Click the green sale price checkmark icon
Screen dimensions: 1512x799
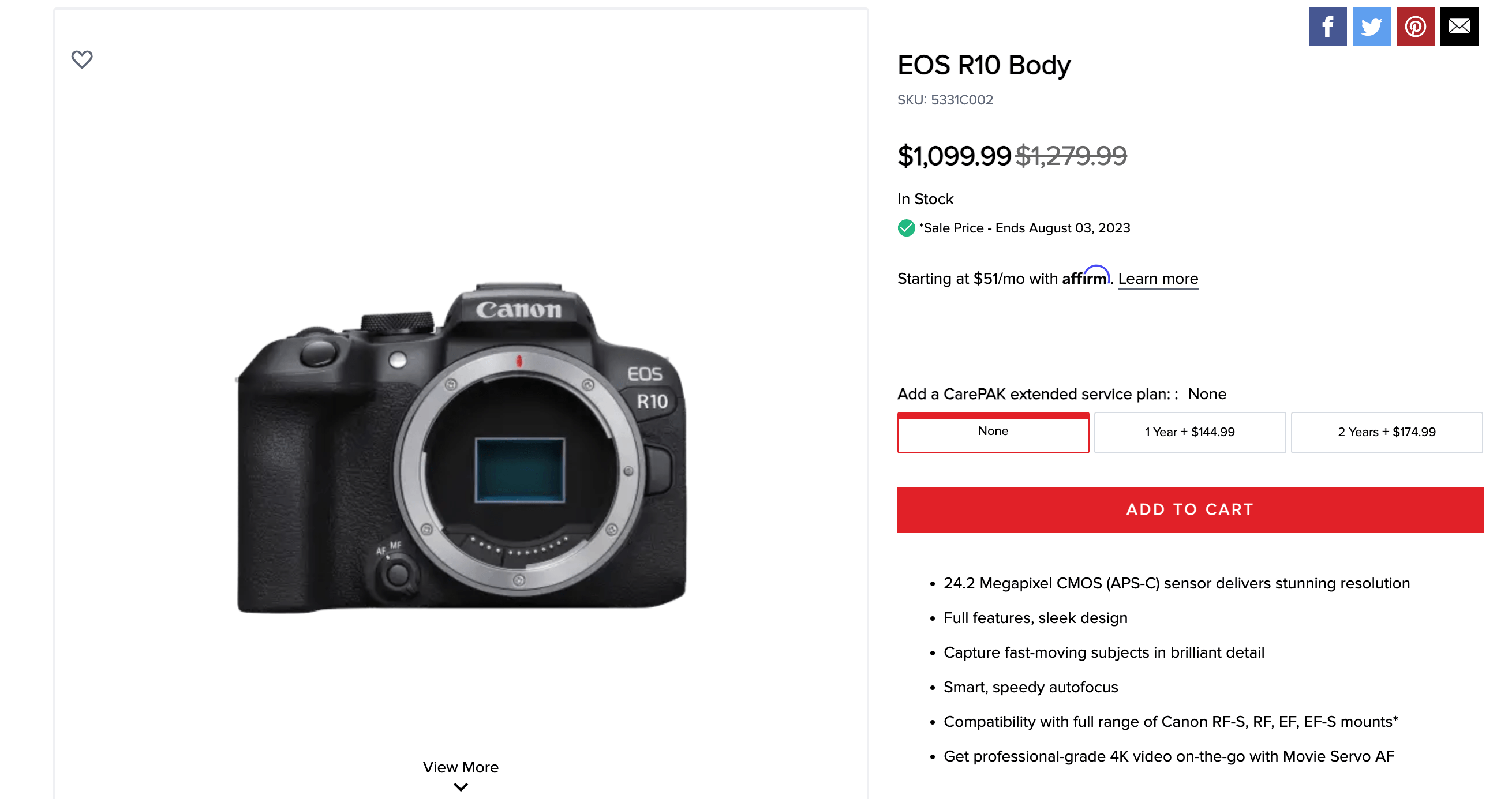point(905,228)
